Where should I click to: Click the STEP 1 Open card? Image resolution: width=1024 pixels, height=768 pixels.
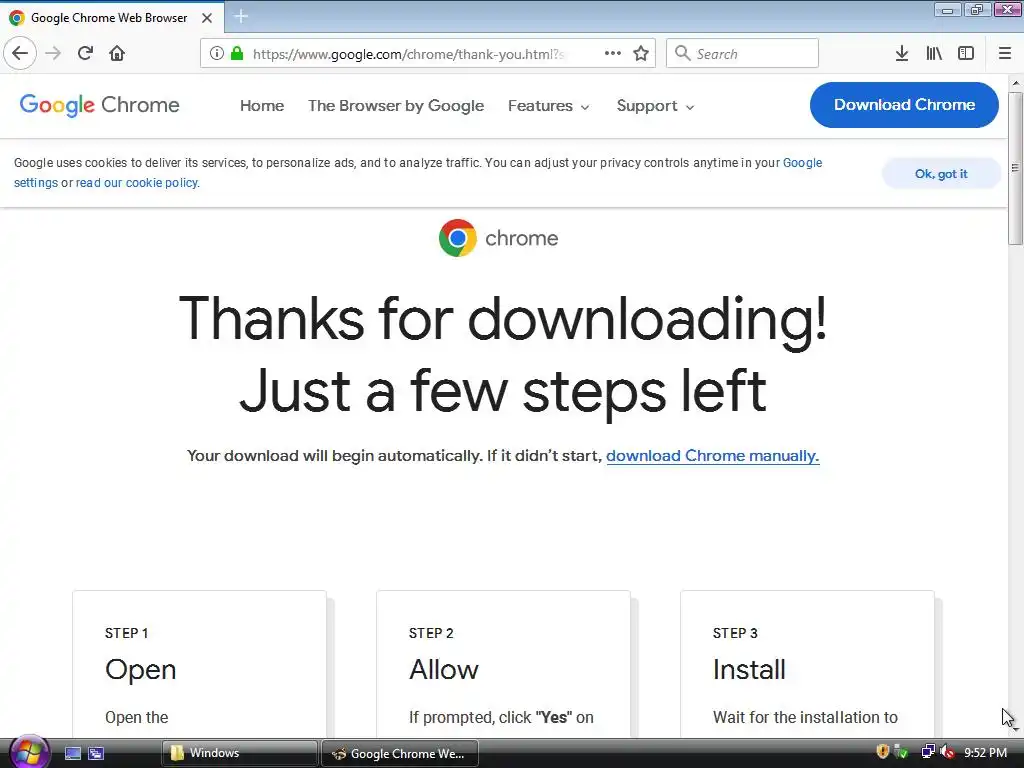tap(199, 664)
